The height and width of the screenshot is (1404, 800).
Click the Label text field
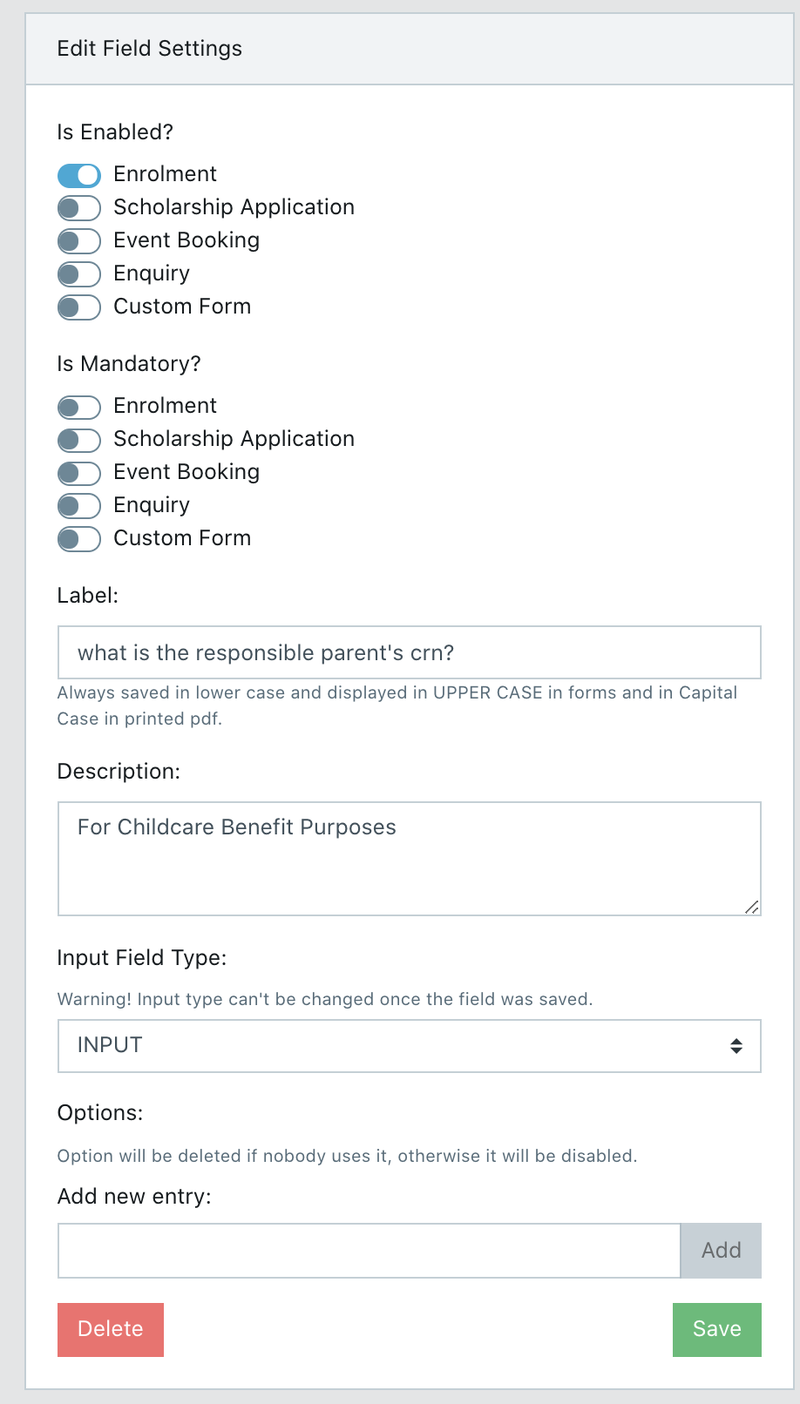(x=409, y=653)
